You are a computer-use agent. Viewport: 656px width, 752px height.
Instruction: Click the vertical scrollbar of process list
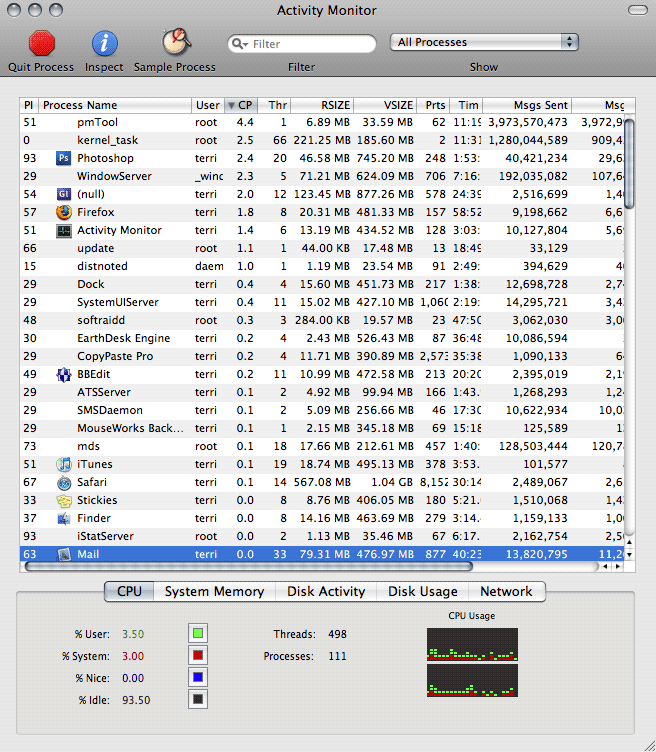pos(629,300)
